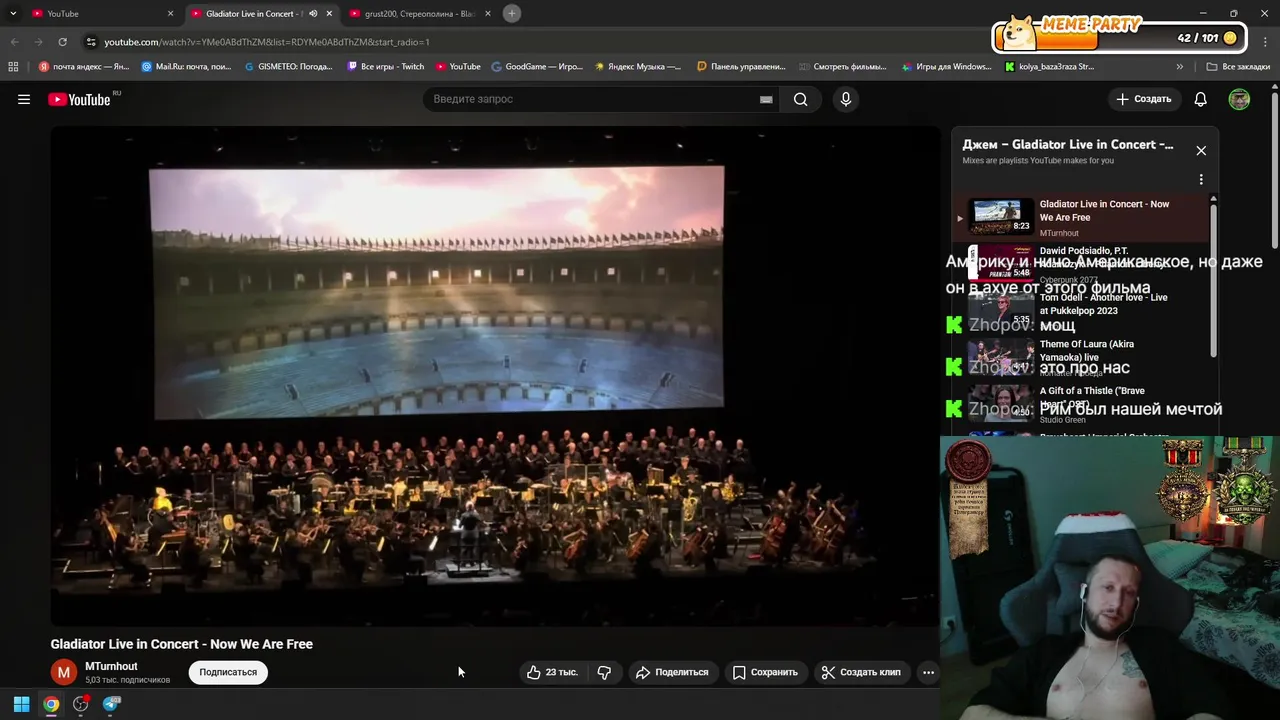1280x720 pixels.
Task: Open Chrome from the taskbar
Action: [51, 704]
